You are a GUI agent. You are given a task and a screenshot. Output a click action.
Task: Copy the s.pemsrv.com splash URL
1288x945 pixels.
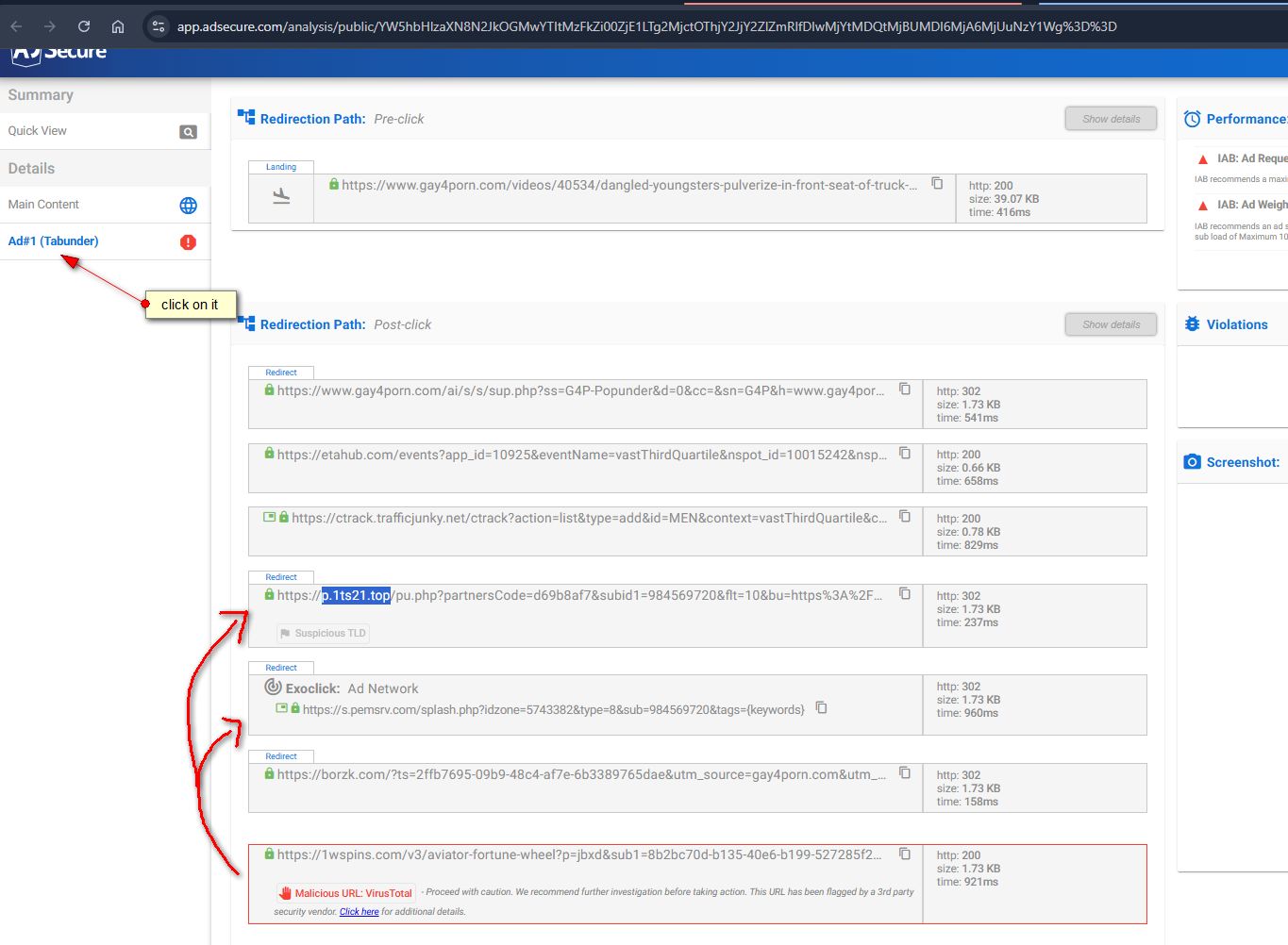822,708
